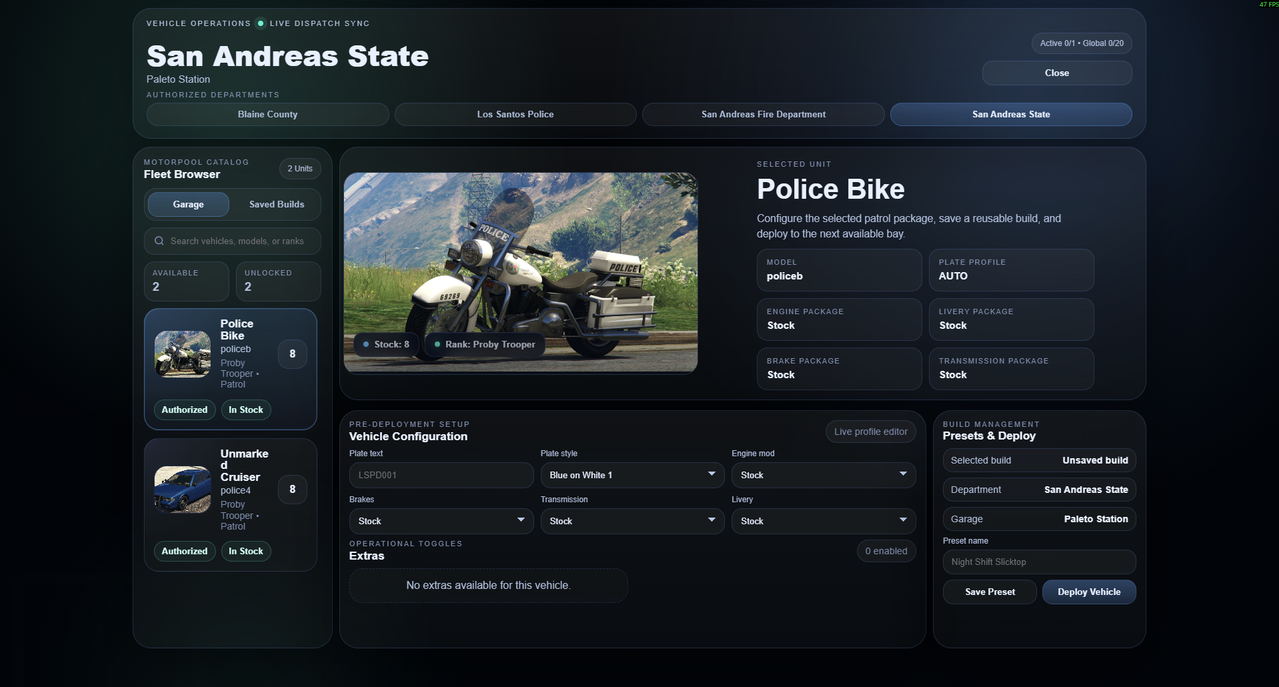Click the 'No extras available for this vehicle.' message
The width and height of the screenshot is (1279, 687).
coord(488,585)
